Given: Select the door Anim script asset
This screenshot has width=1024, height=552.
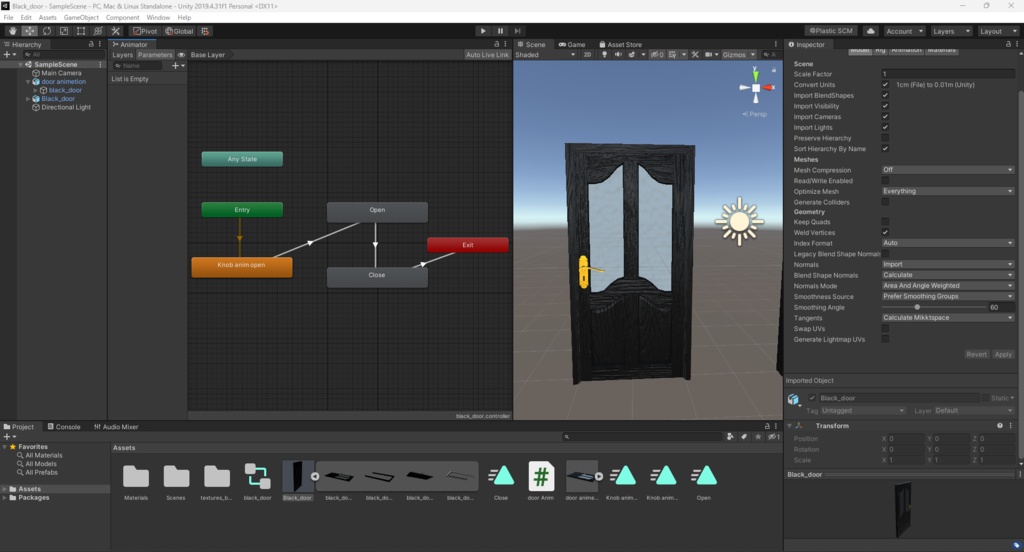Looking at the screenshot, I should coord(541,481).
